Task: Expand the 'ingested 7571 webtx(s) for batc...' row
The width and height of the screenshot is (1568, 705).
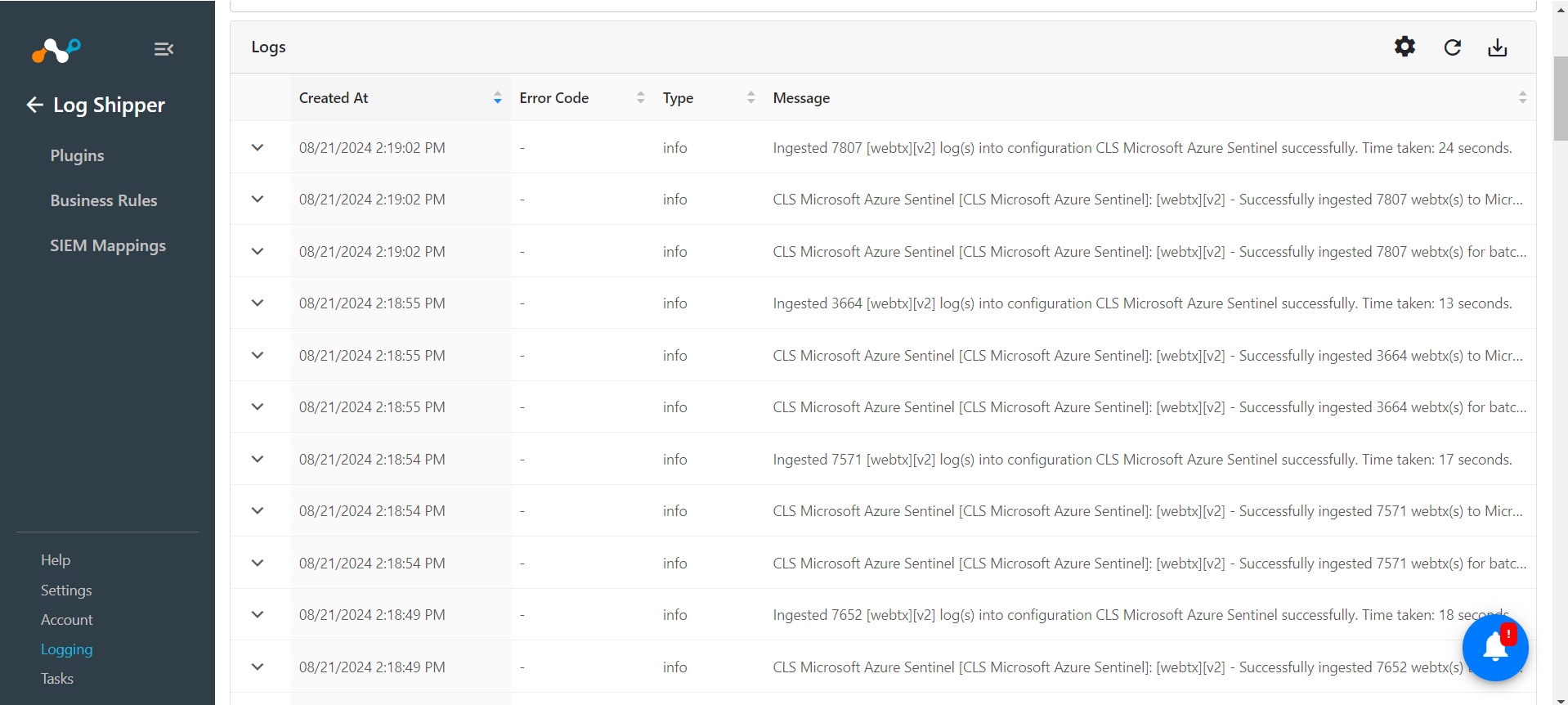Action: (258, 563)
